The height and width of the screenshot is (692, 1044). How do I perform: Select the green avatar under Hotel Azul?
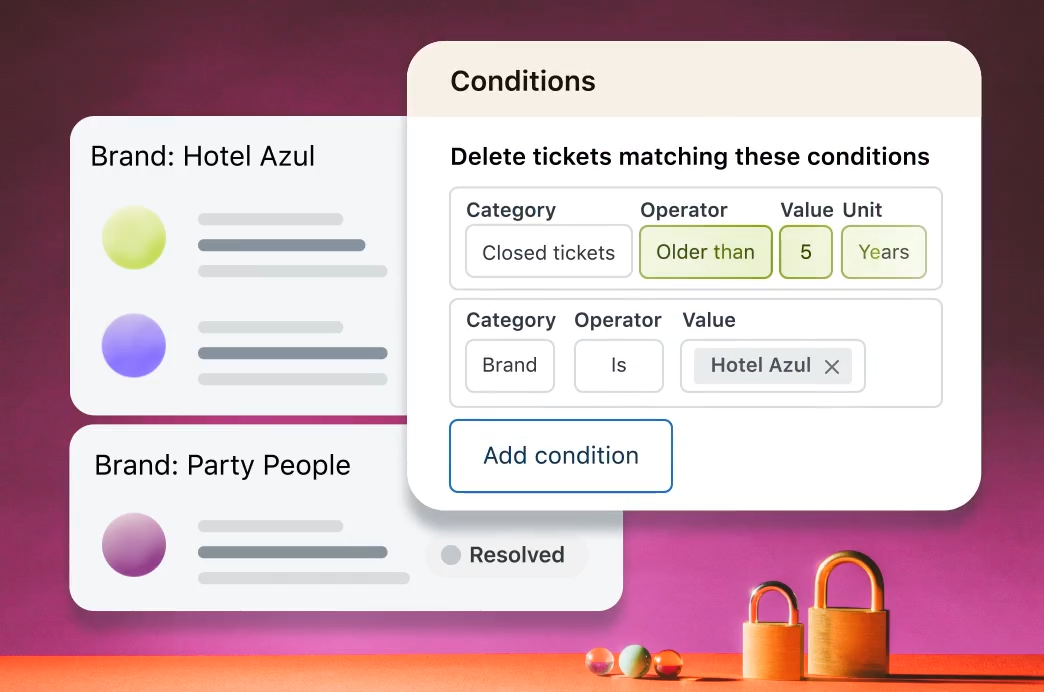pos(134,237)
